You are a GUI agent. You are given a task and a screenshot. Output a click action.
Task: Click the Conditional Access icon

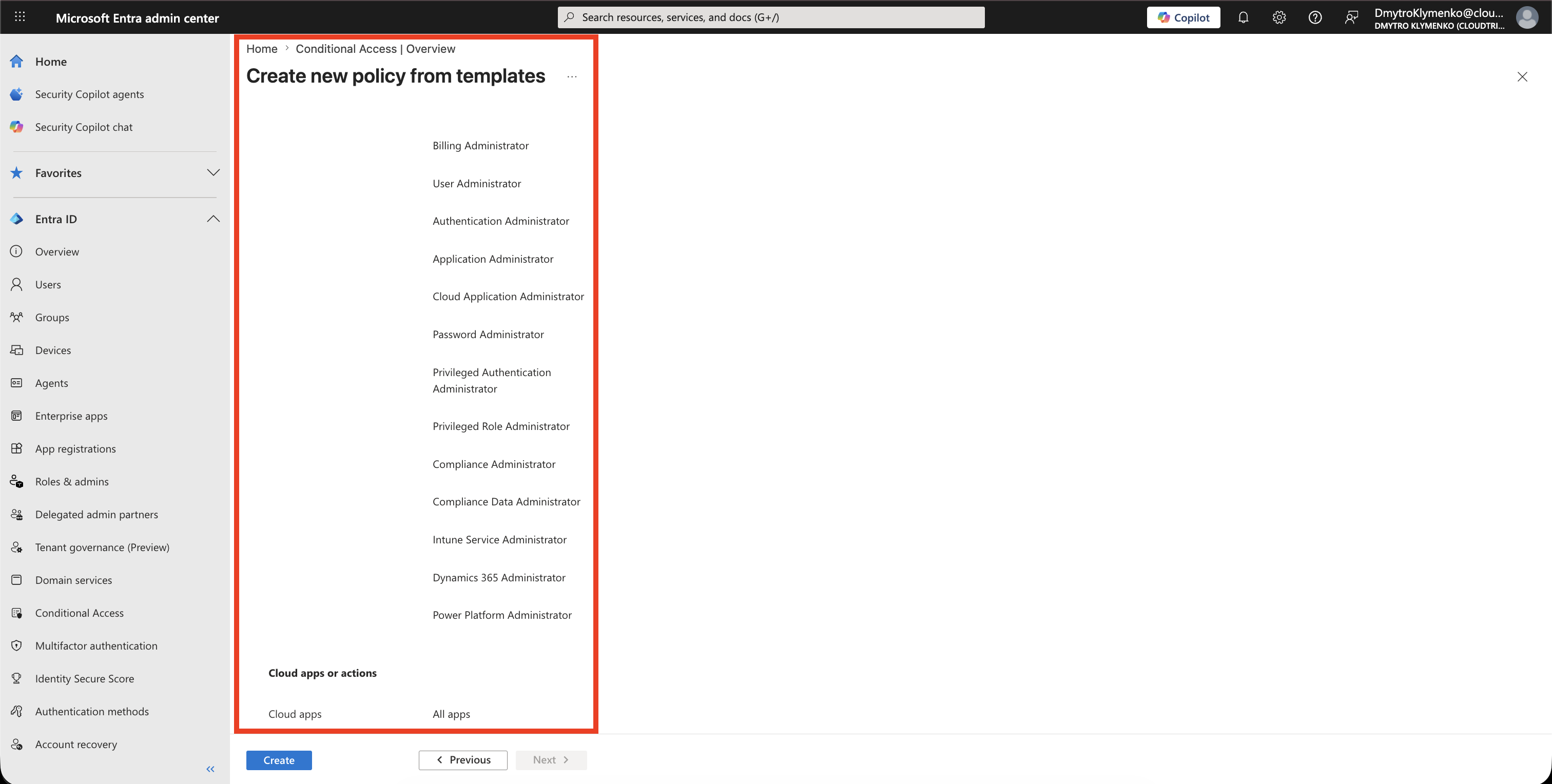pos(16,613)
